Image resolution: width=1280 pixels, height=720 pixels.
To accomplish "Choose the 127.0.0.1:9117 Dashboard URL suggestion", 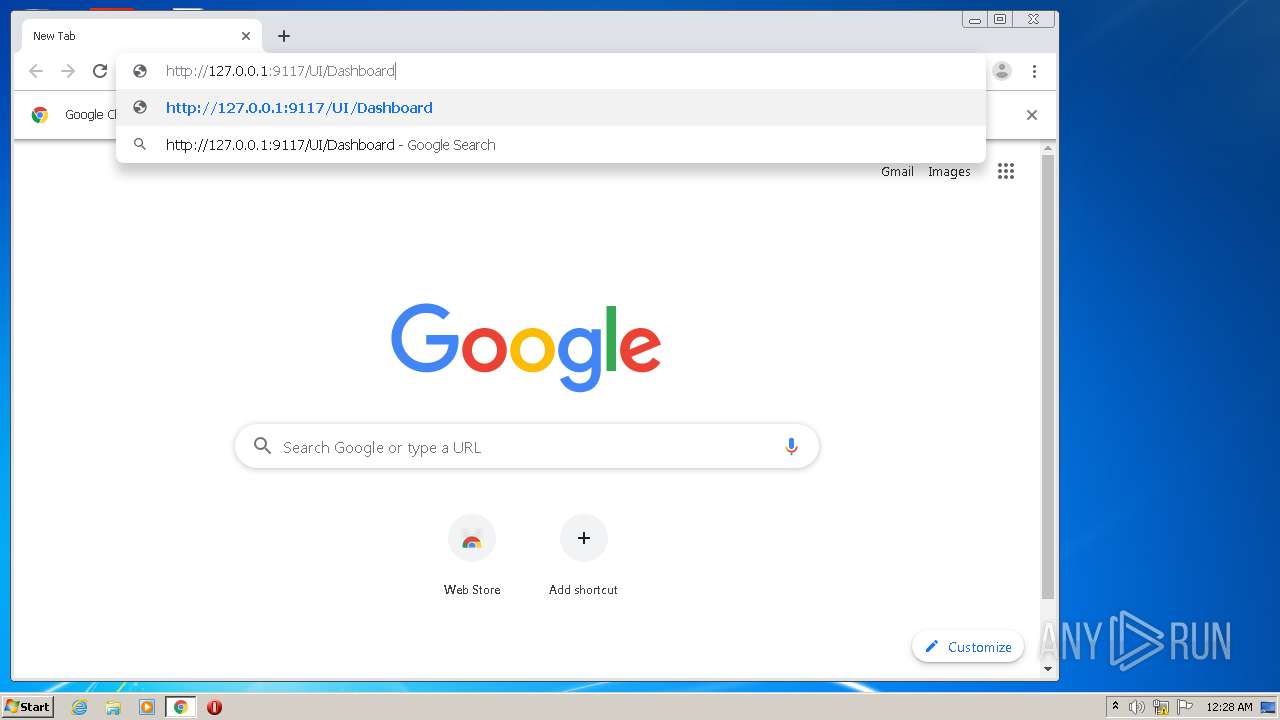I will point(551,108).
